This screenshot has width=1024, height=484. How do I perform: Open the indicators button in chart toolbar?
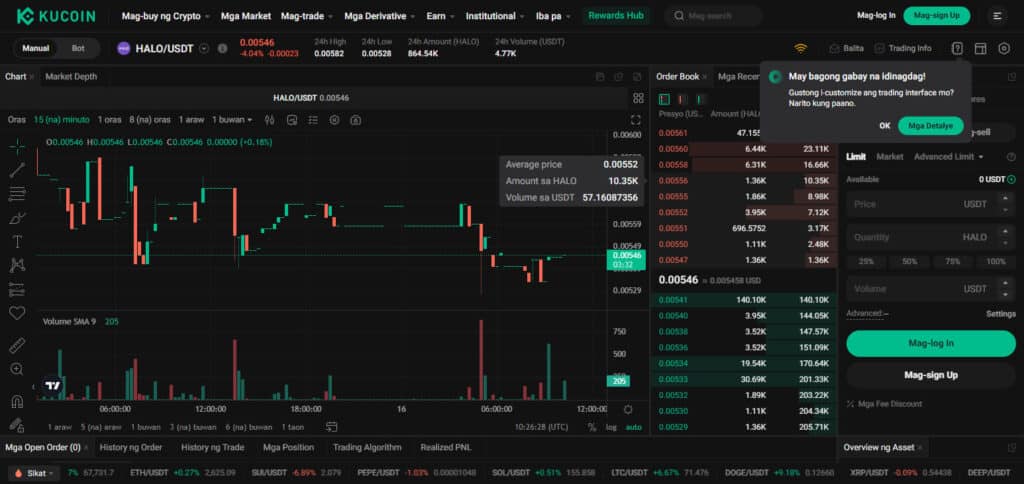[292, 120]
